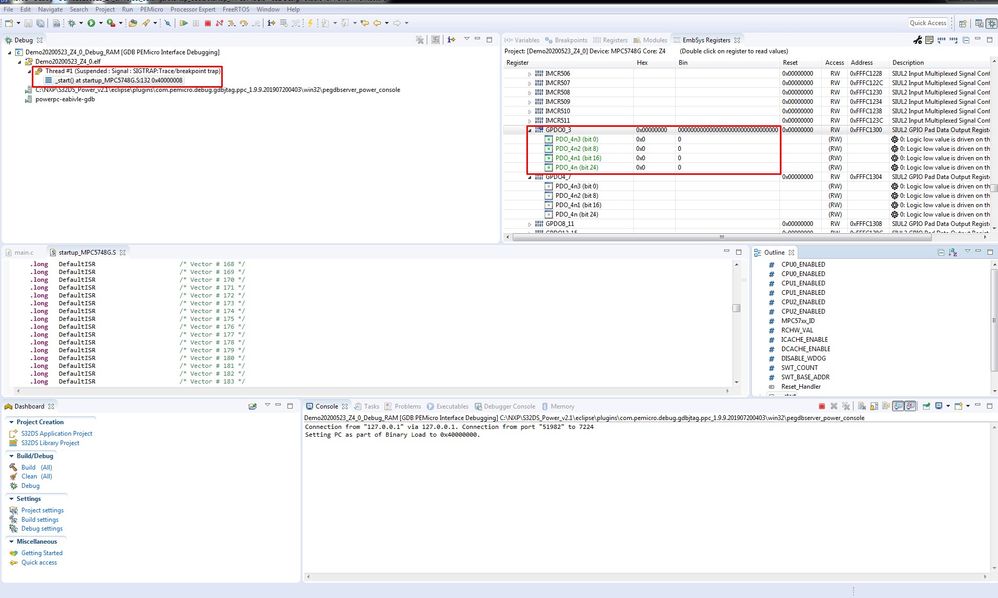Collapse the GPDO0_3 register group
This screenshot has width=998, height=598.
(529, 129)
